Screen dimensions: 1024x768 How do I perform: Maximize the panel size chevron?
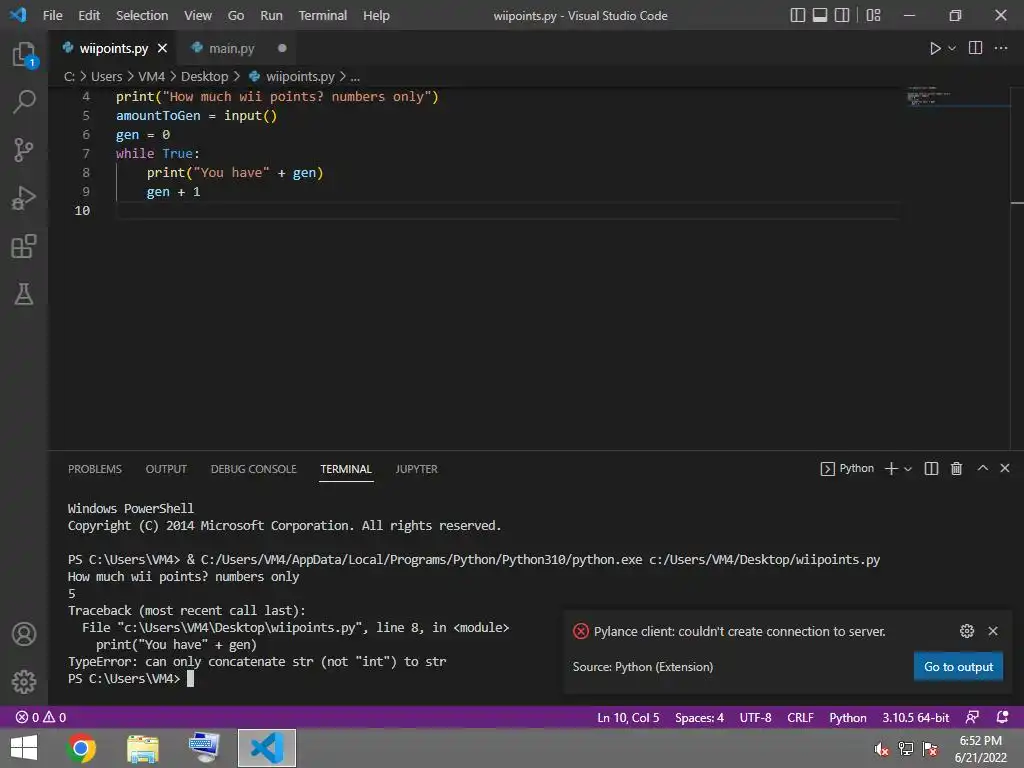pyautogui.click(x=982, y=468)
